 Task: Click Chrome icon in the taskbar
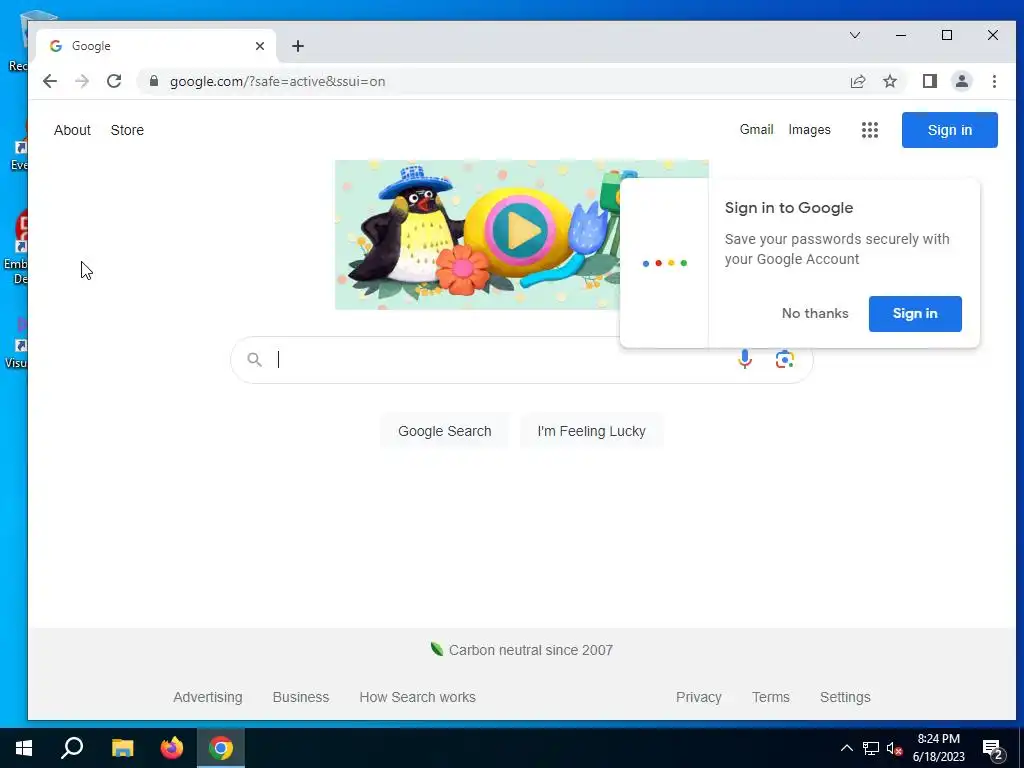221,748
